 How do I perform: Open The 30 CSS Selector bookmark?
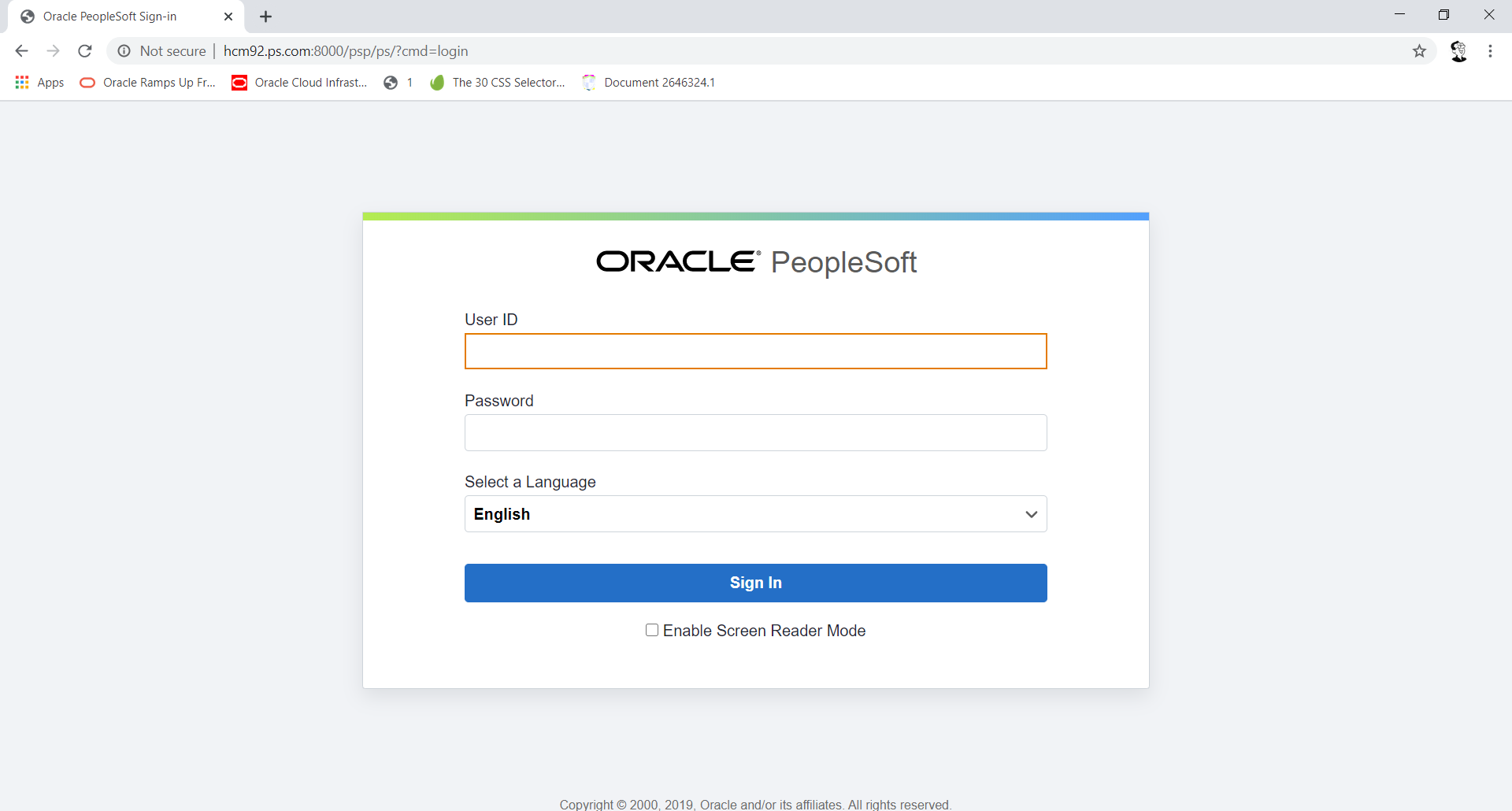498,83
